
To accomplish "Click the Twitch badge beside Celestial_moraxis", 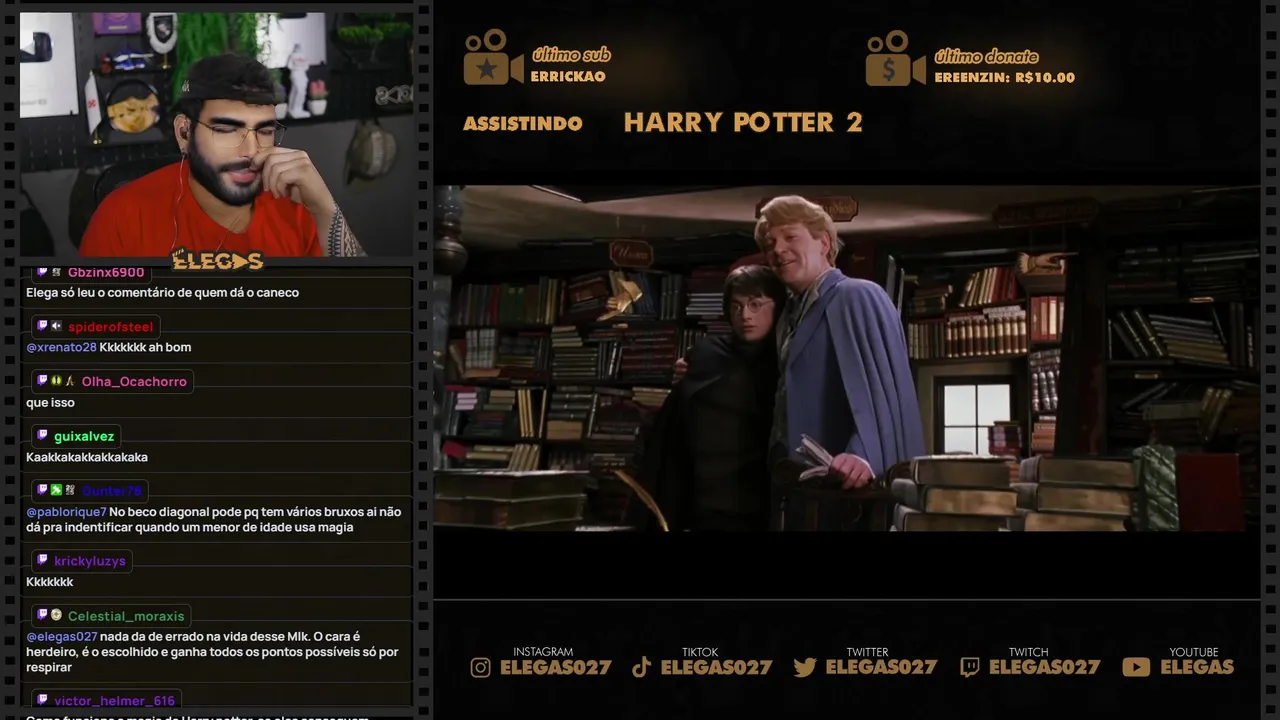I will pos(42,615).
